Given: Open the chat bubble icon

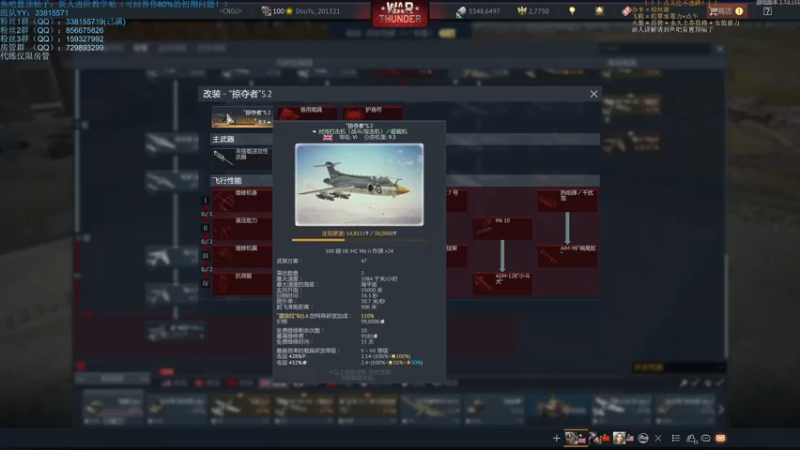Looking at the screenshot, I should [706, 438].
